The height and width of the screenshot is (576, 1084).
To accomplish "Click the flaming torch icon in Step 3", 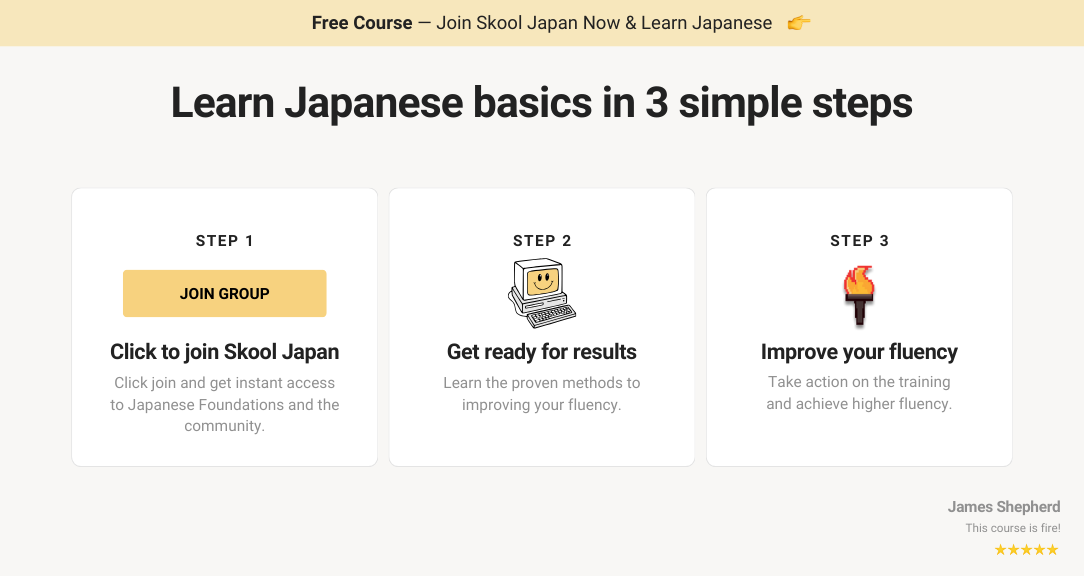I will pos(859,295).
